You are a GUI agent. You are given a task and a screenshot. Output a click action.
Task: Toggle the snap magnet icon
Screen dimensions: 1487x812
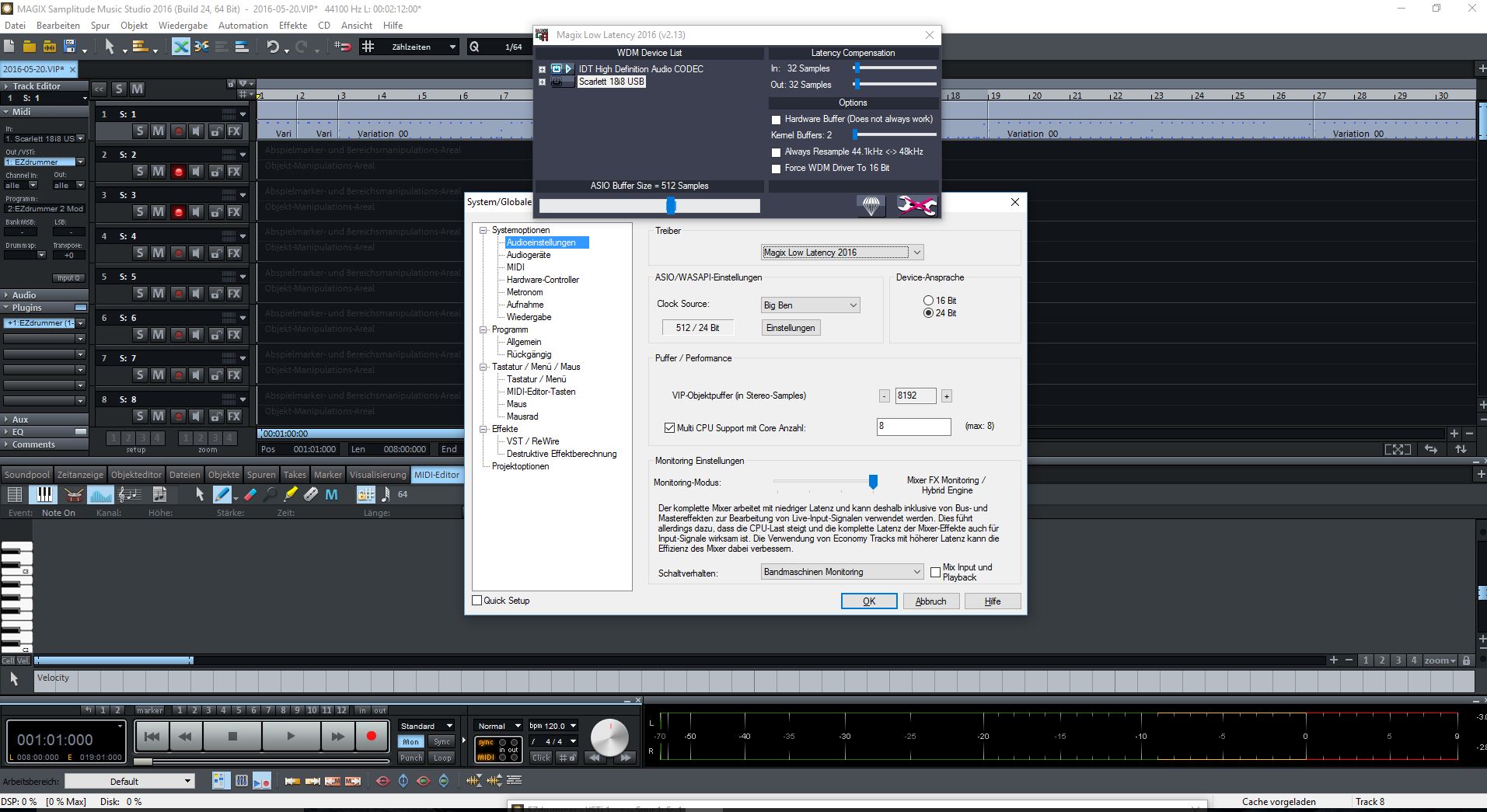(343, 47)
